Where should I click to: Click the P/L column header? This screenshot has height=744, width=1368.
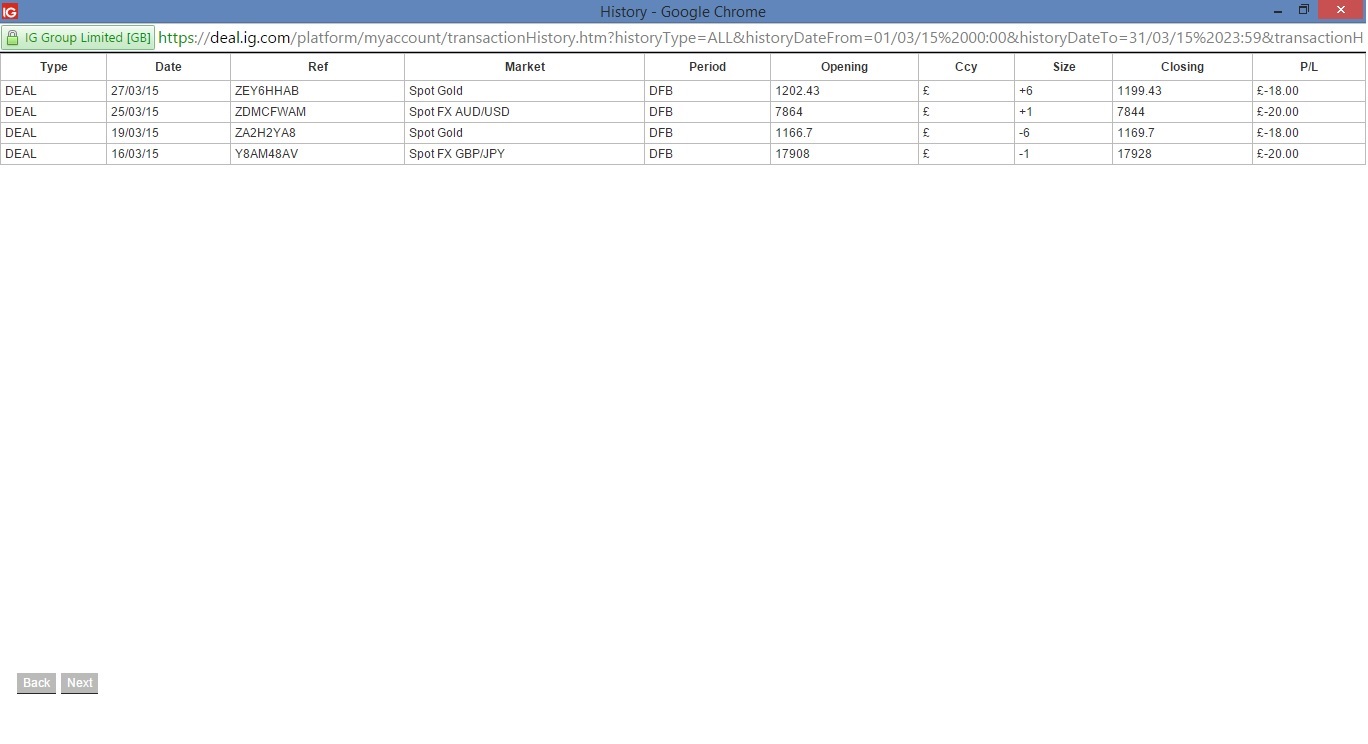point(1309,67)
